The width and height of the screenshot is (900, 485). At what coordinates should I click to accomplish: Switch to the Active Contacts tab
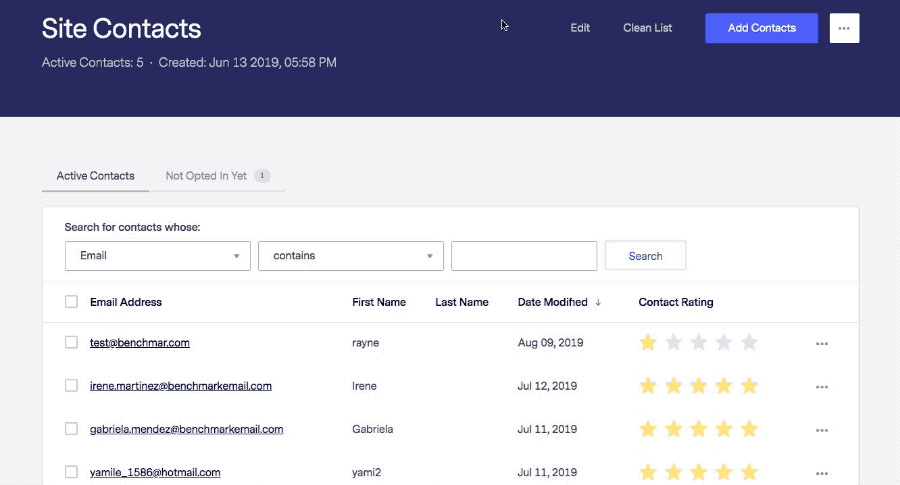click(95, 176)
